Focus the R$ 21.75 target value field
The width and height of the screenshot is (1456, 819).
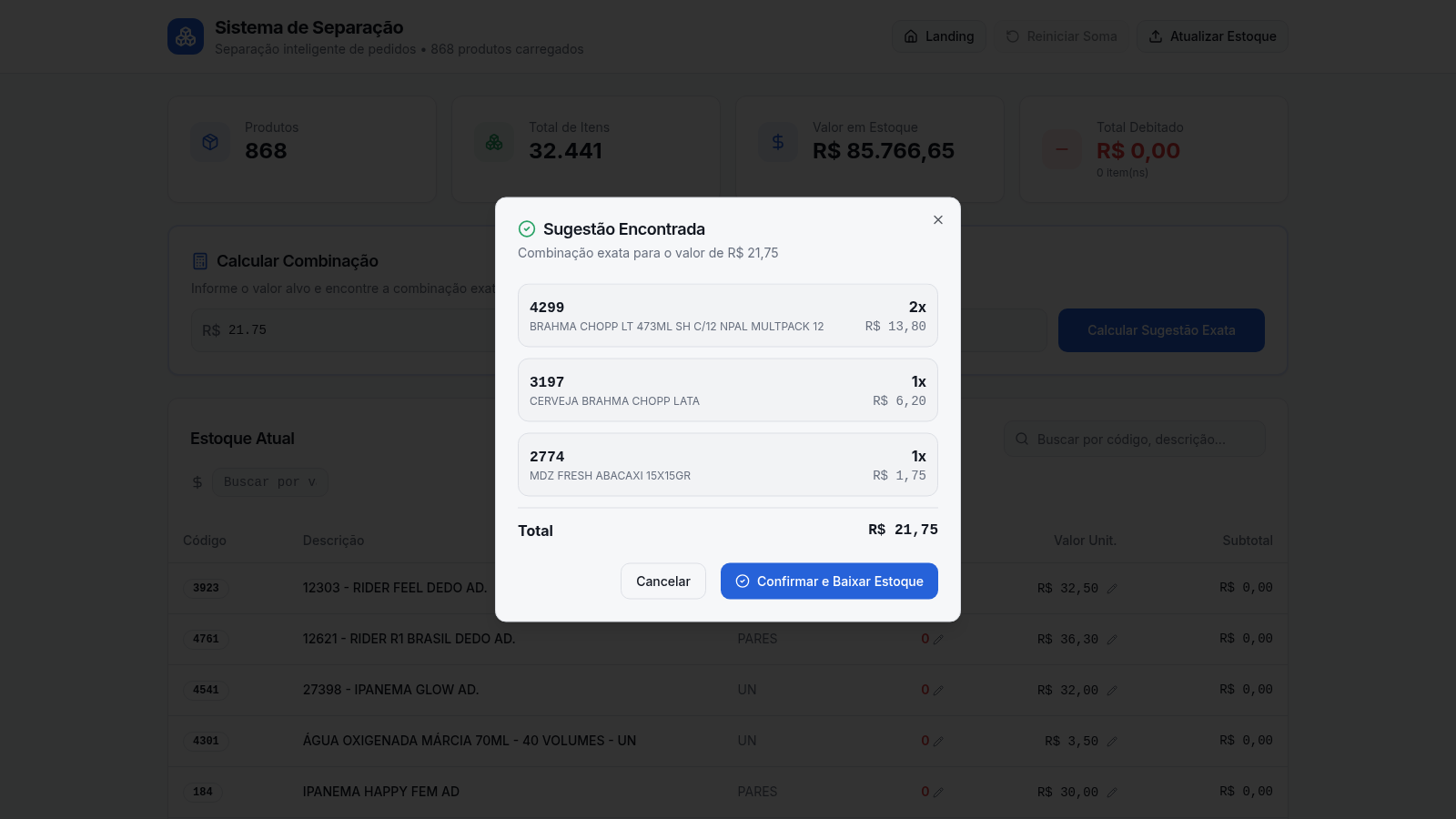(619, 330)
